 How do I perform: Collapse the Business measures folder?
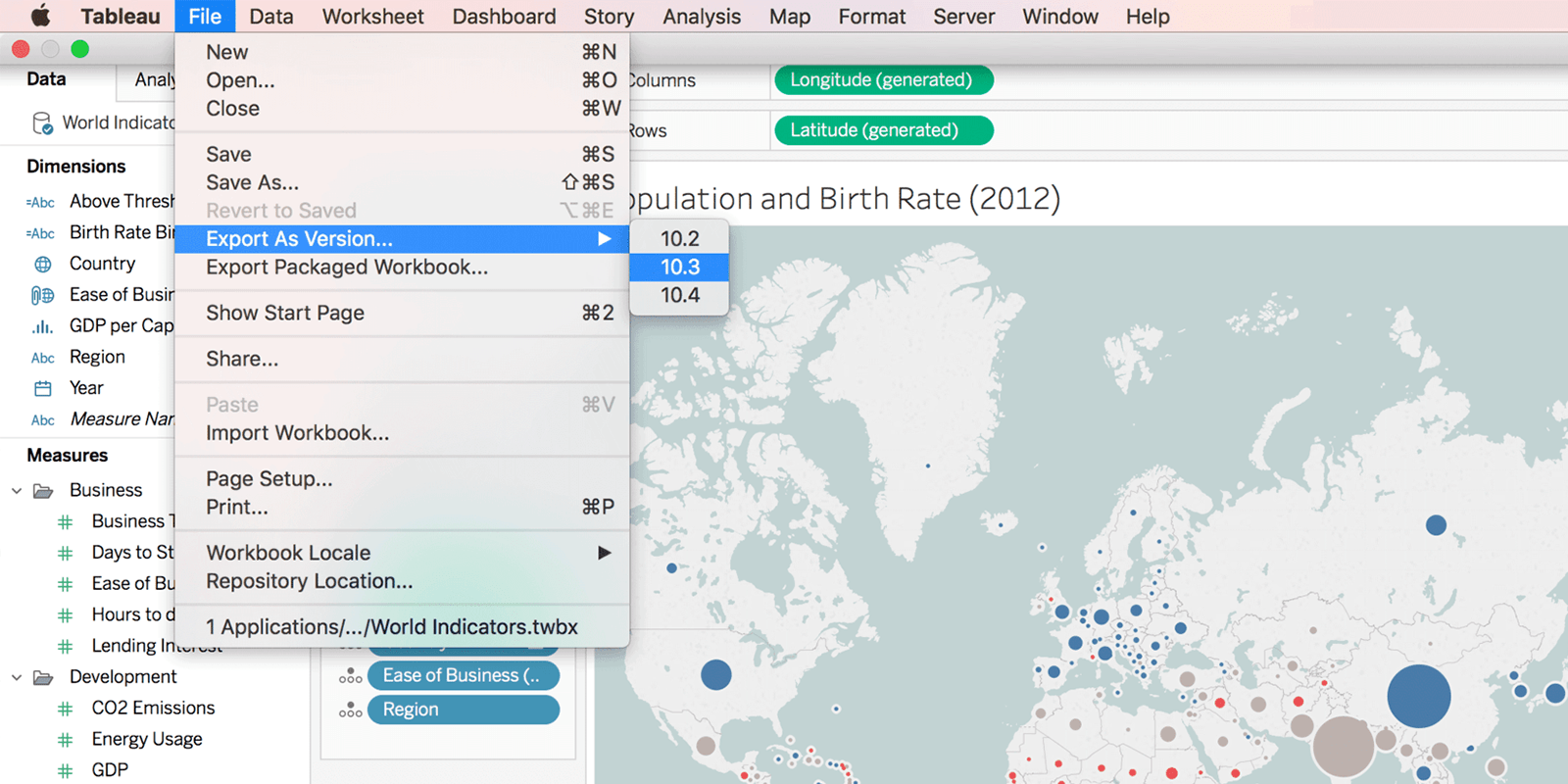pyautogui.click(x=17, y=490)
